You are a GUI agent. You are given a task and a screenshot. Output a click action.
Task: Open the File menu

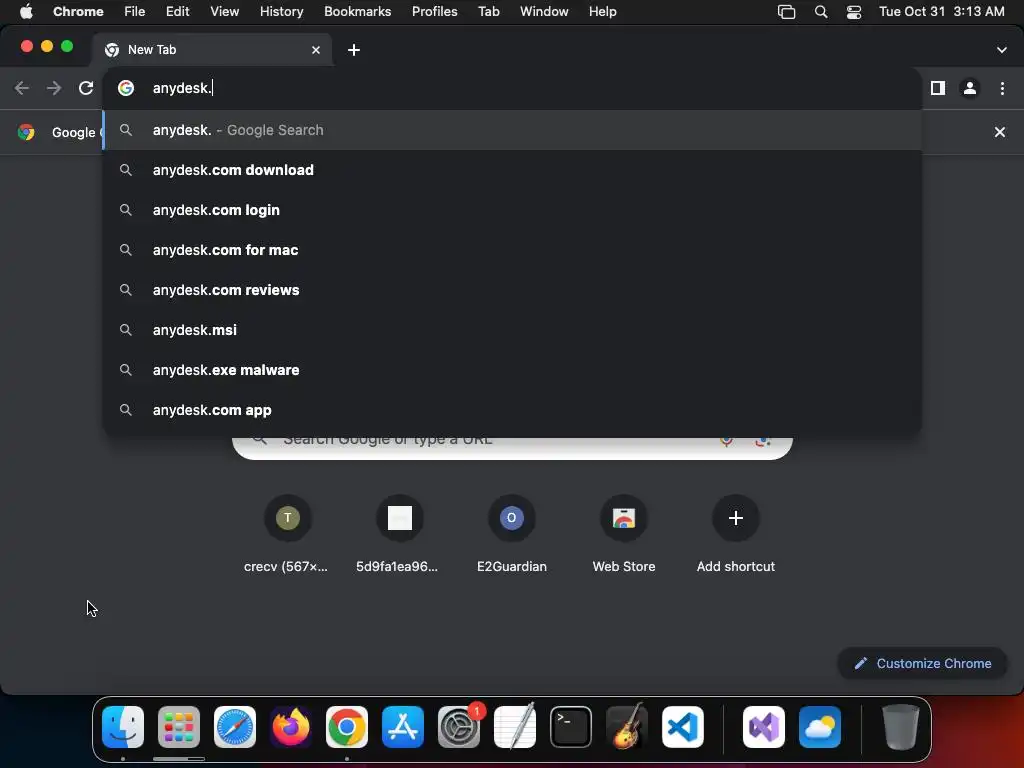pyautogui.click(x=135, y=12)
